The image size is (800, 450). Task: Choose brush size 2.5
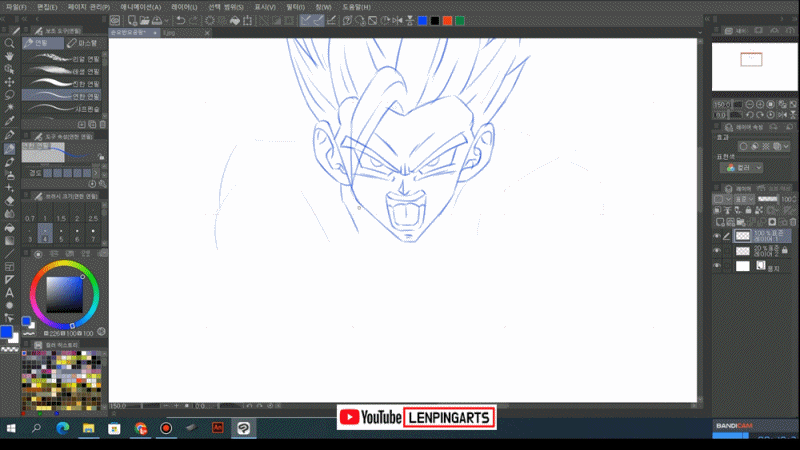tap(93, 214)
